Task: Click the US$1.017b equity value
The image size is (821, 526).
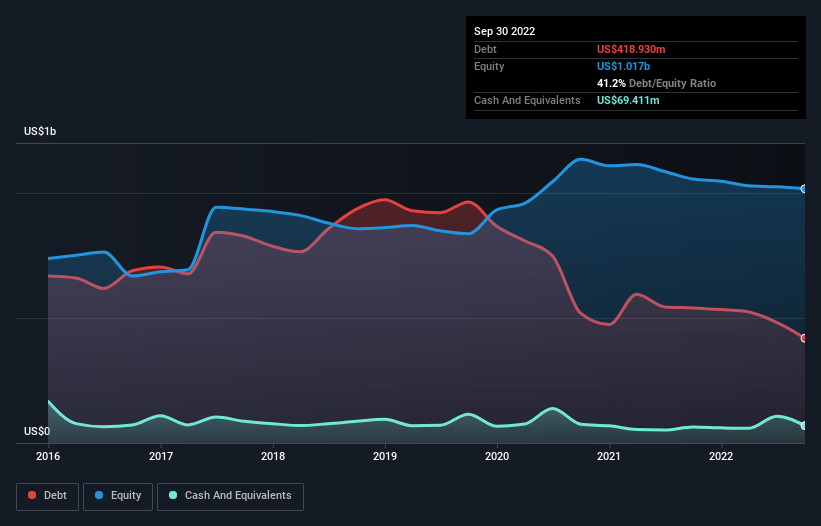Action: pos(623,66)
